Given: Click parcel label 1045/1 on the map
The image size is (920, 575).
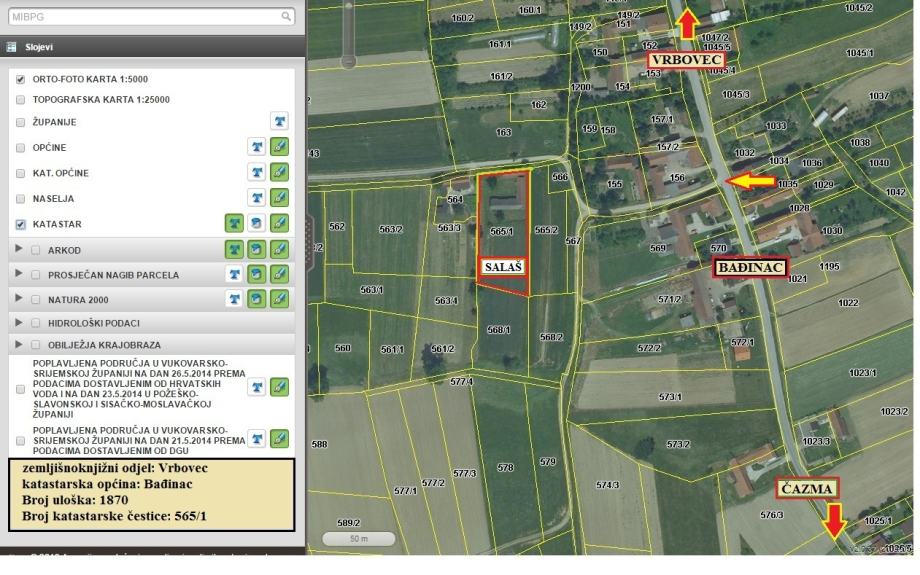Looking at the screenshot, I should pyautogui.click(x=860, y=53).
